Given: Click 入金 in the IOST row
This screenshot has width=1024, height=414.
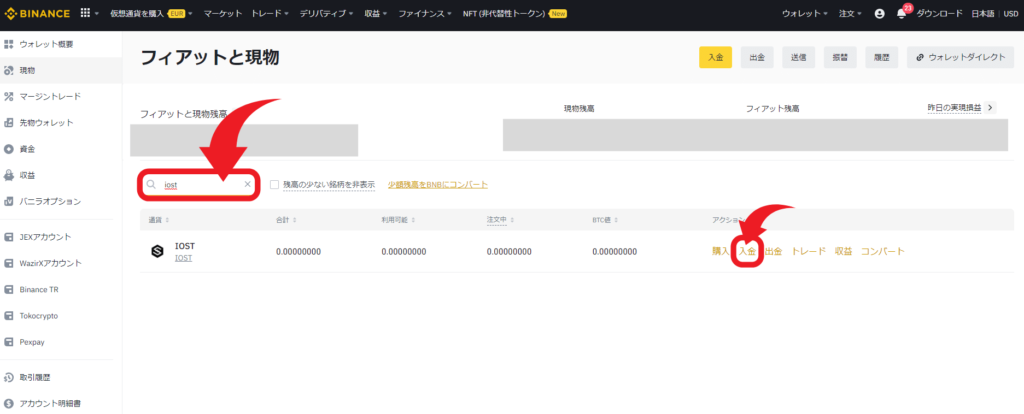Looking at the screenshot, I should click(746, 251).
